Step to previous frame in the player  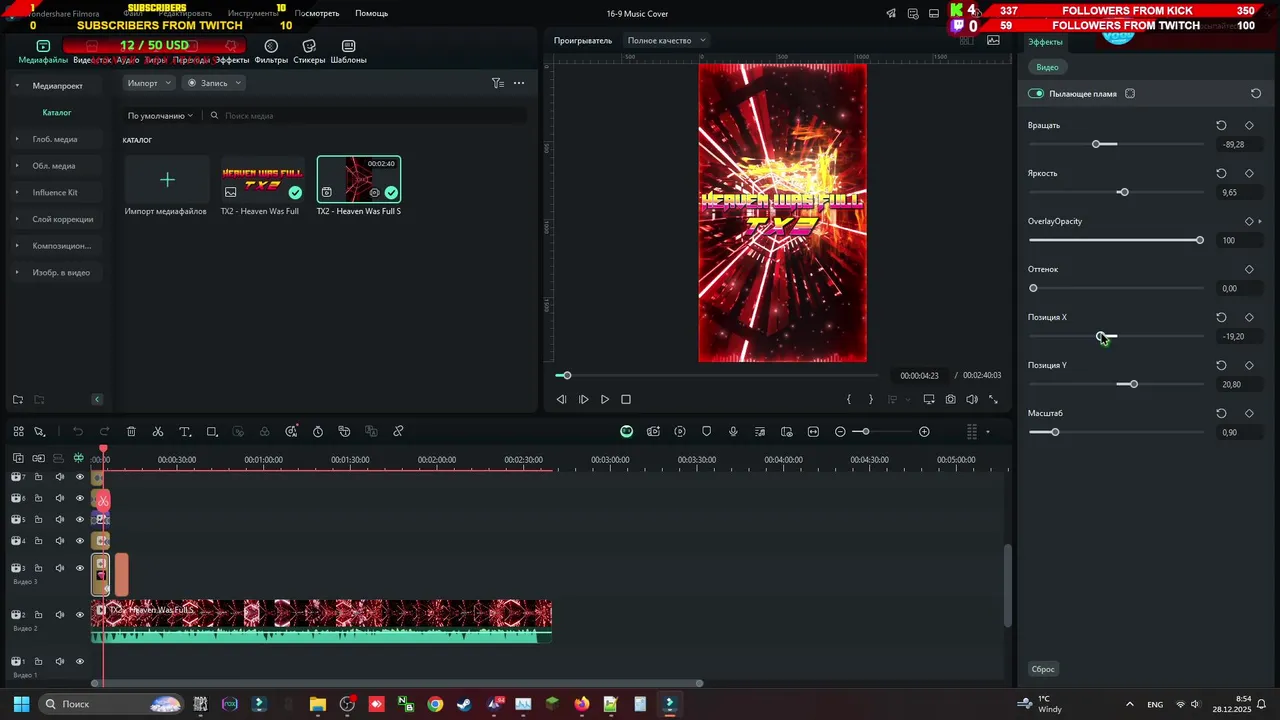pyautogui.click(x=561, y=399)
